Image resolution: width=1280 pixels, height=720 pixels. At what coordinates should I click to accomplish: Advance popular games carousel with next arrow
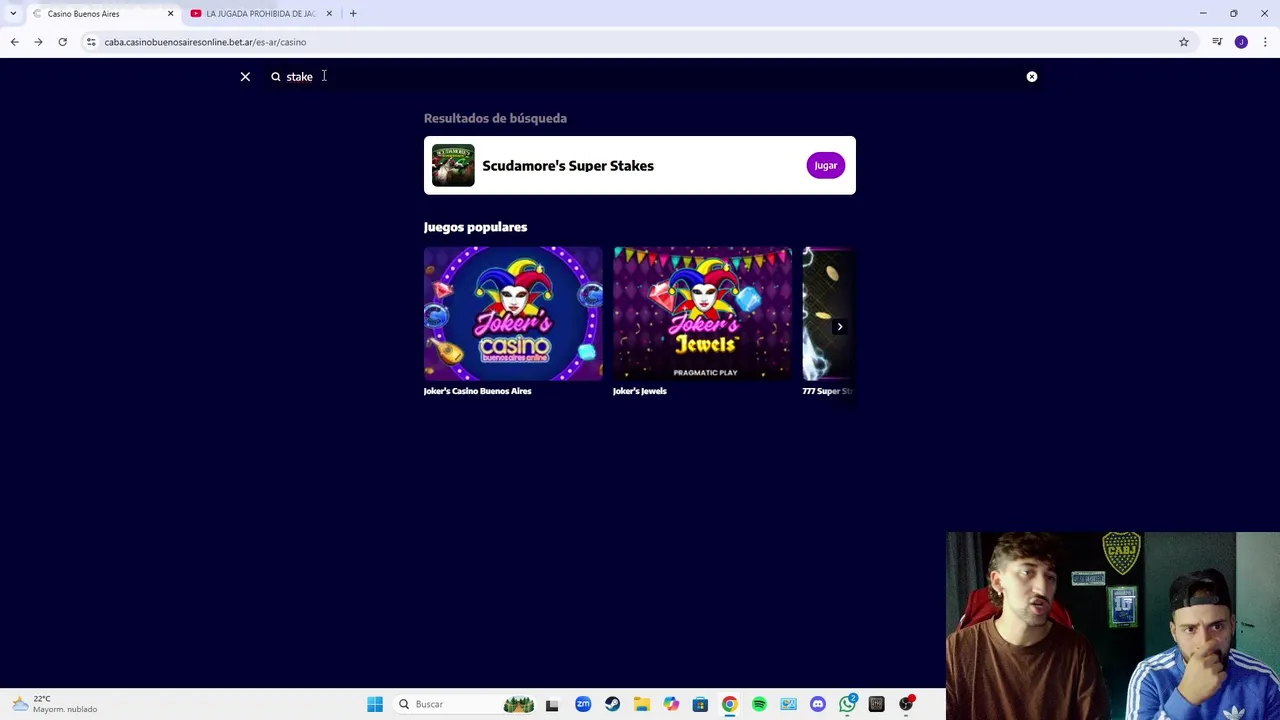pyautogui.click(x=840, y=327)
